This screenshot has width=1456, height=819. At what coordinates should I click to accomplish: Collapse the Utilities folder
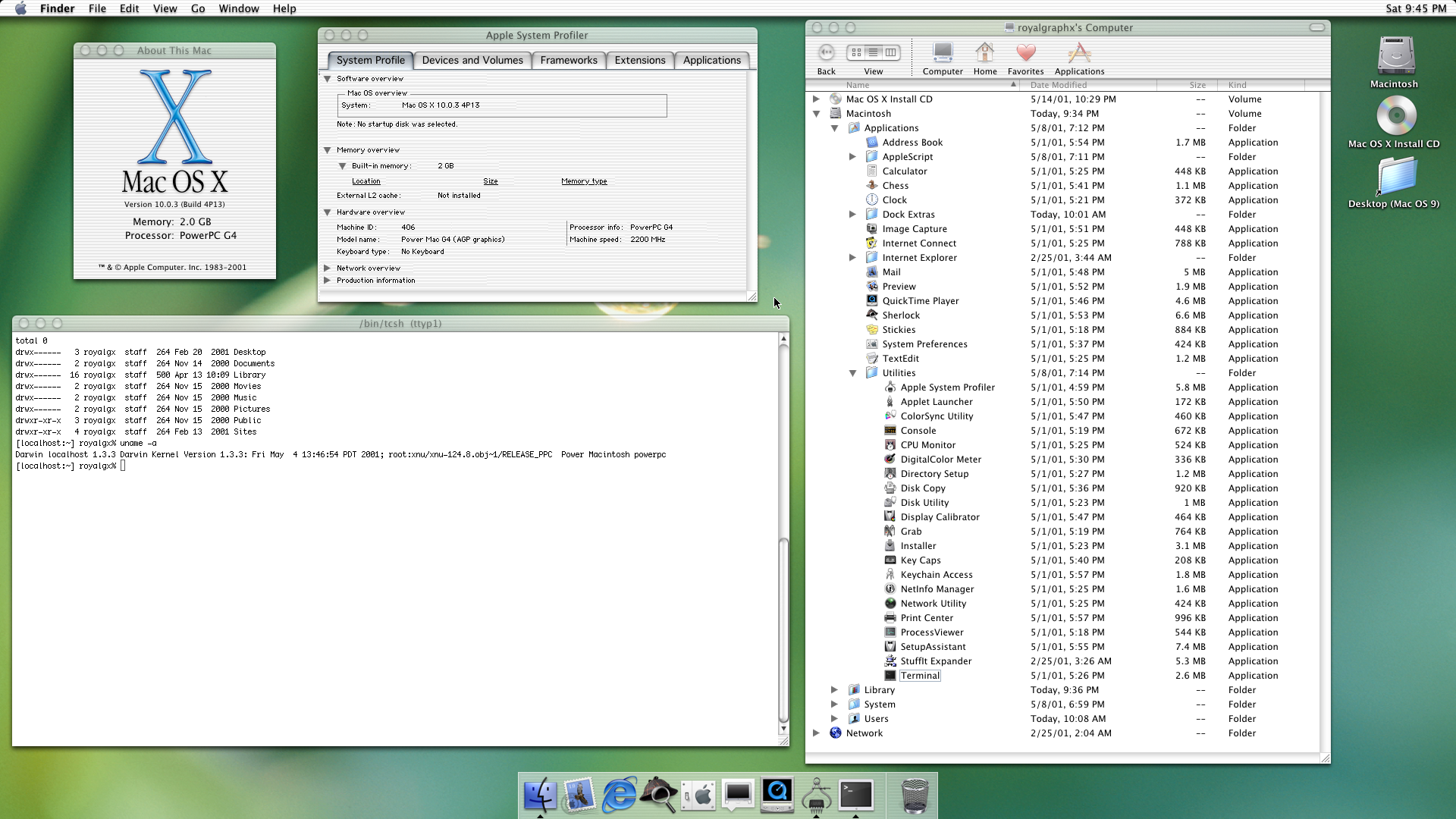point(852,373)
